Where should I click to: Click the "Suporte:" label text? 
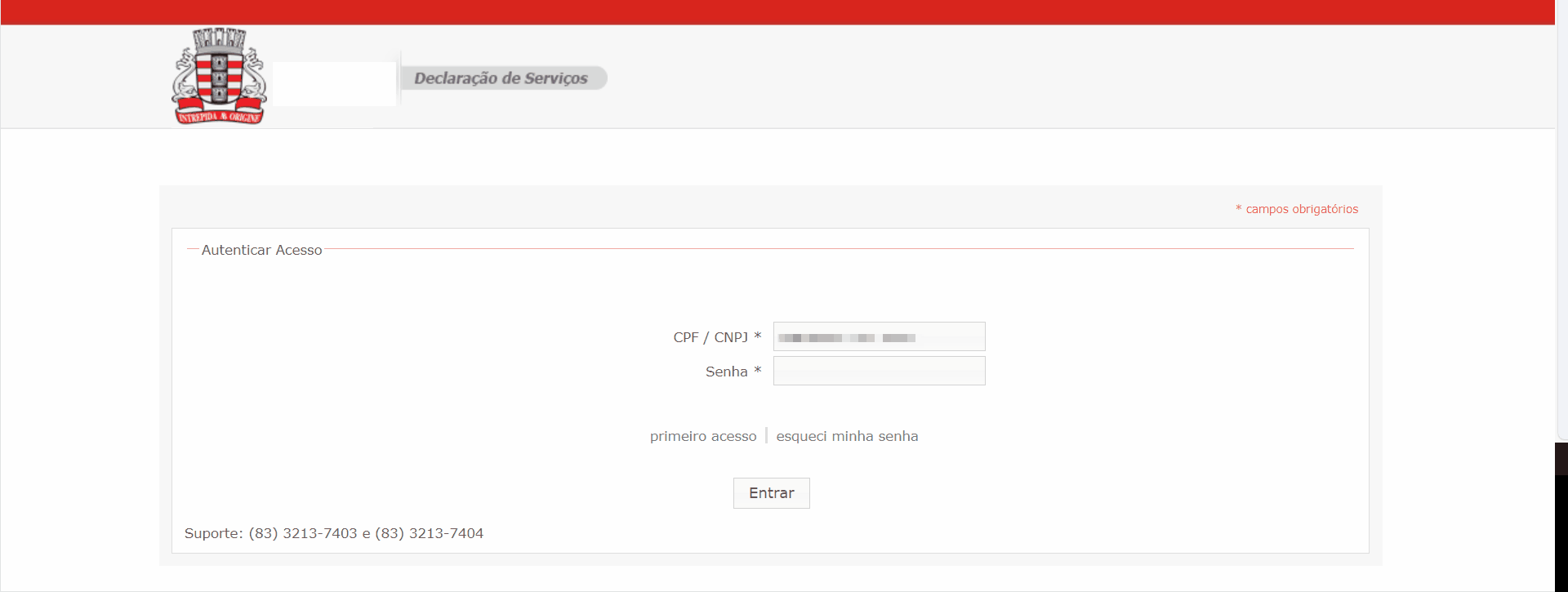click(x=213, y=533)
